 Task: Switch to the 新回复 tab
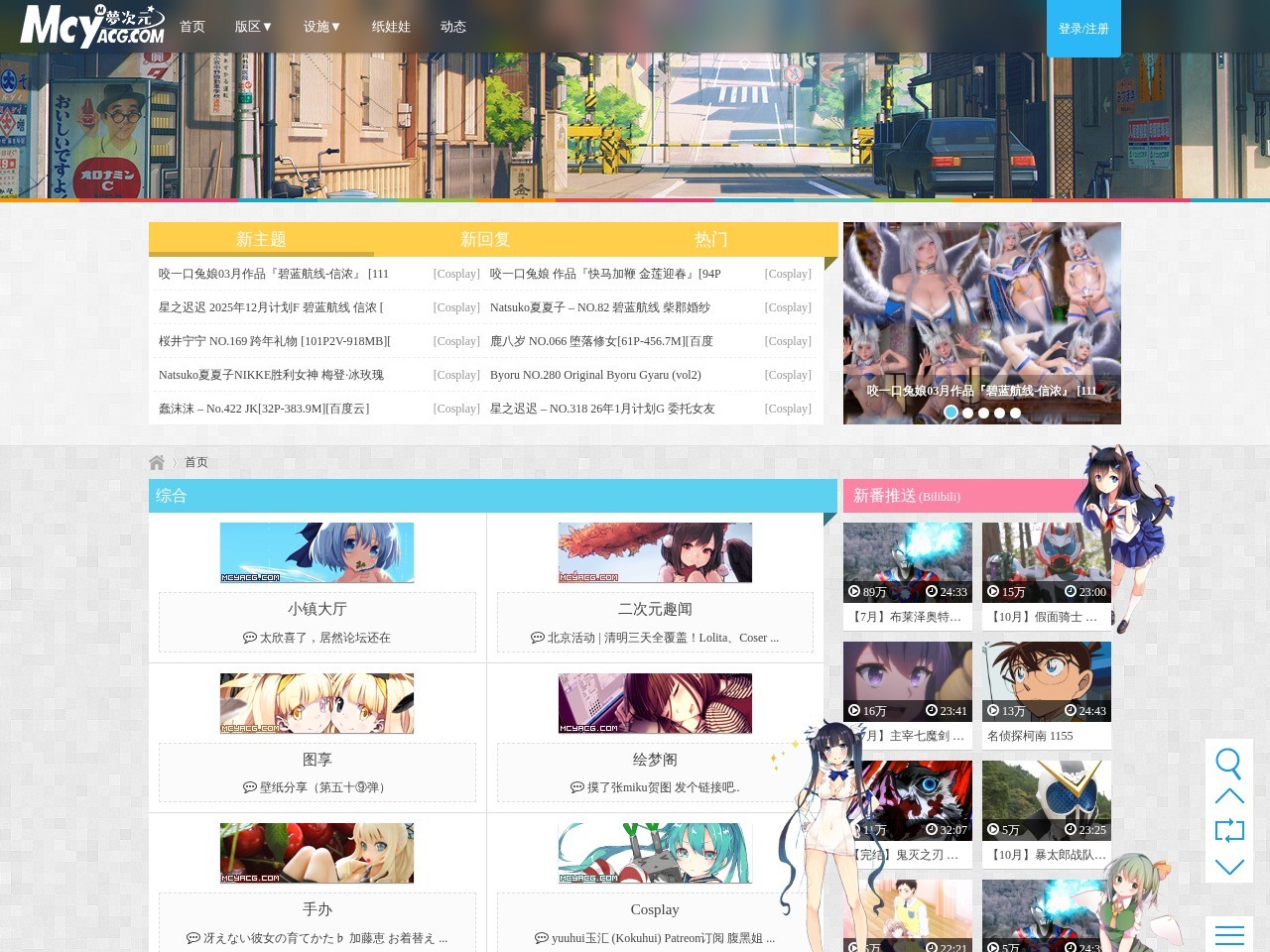click(484, 239)
